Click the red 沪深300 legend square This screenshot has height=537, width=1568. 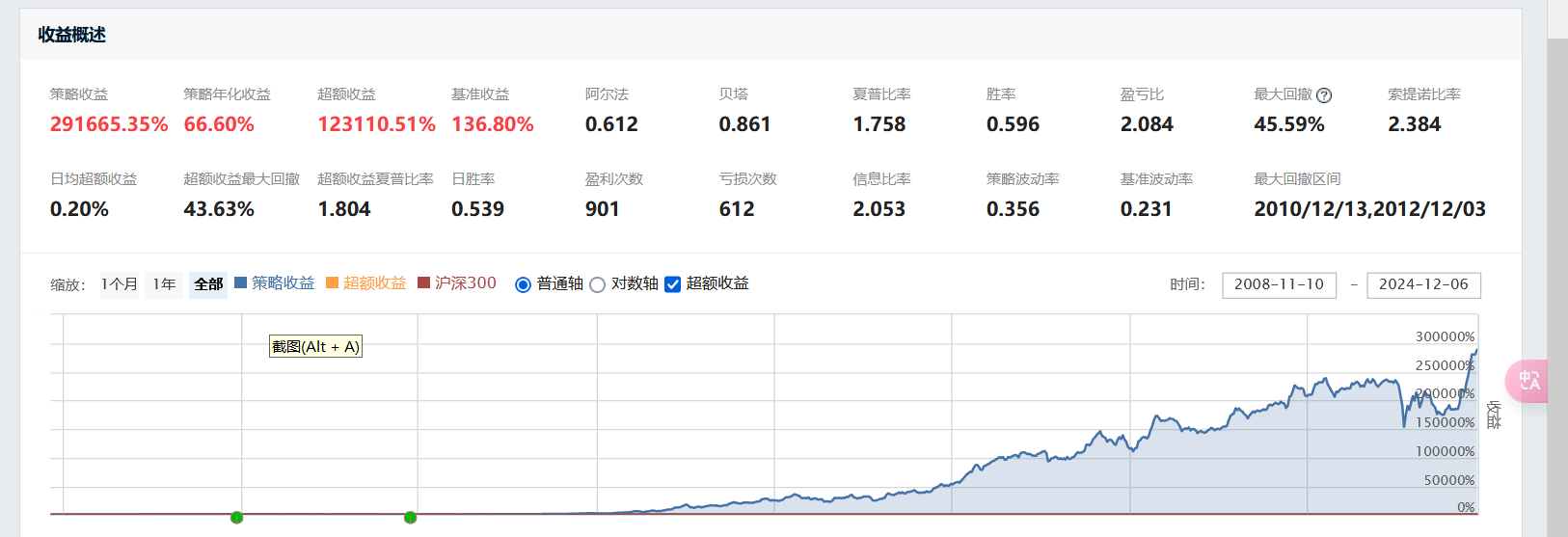[423, 283]
